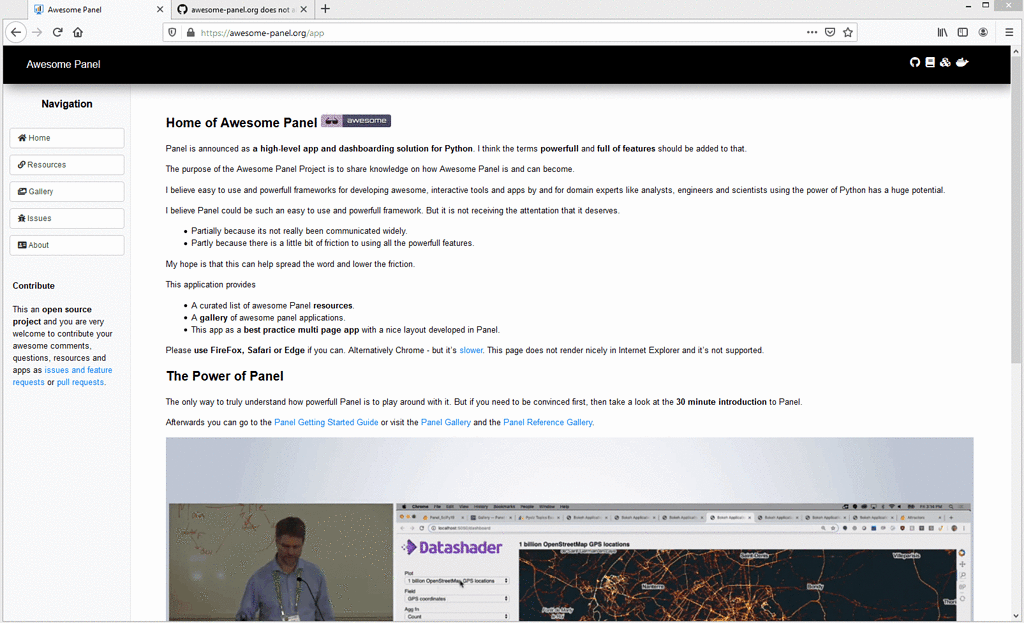Open the page actions menu (three dots)
The height and width of the screenshot is (623, 1024).
812,32
